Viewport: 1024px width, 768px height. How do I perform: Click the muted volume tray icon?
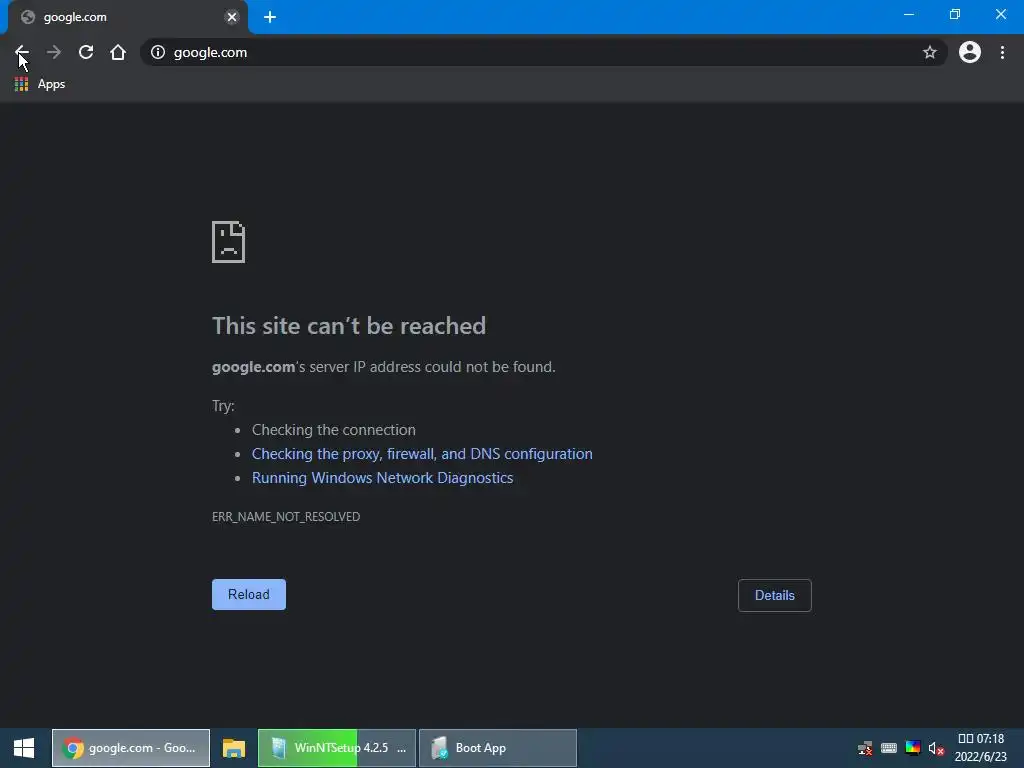pyautogui.click(x=936, y=748)
